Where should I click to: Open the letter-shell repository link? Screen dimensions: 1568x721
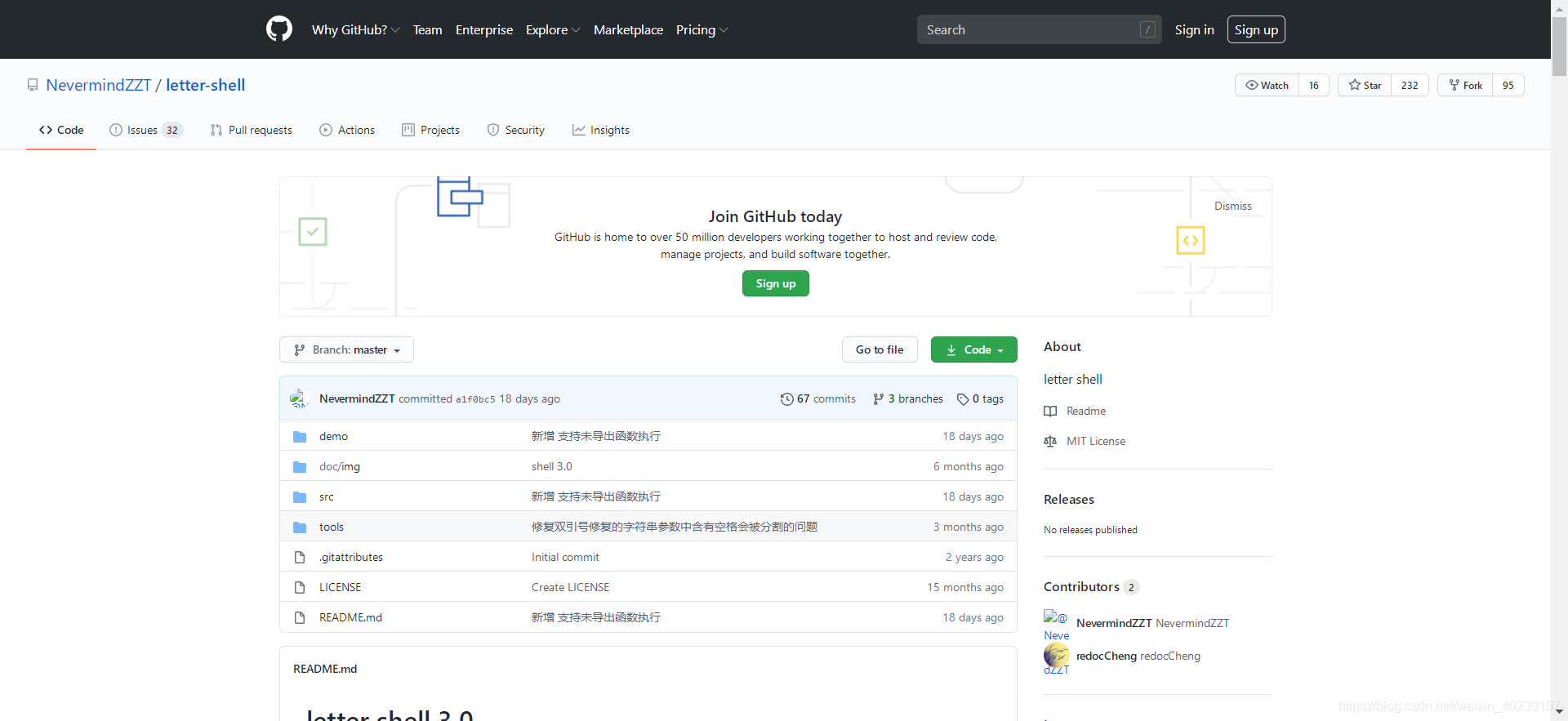206,85
